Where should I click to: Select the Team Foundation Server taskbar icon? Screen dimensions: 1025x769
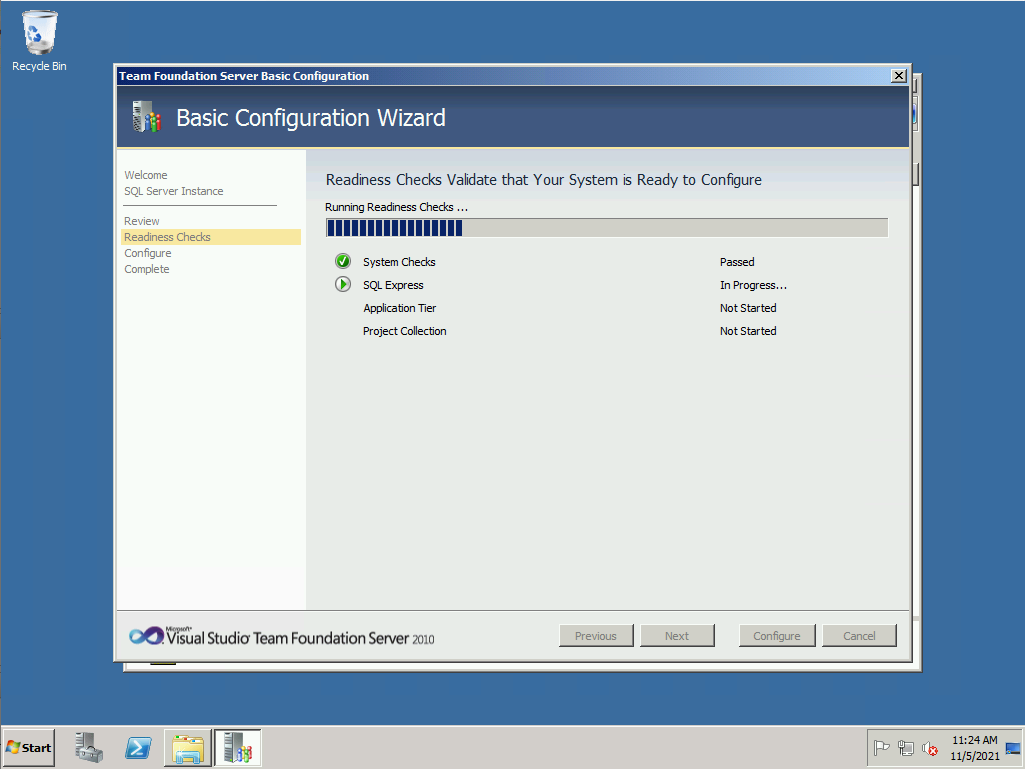tap(237, 748)
